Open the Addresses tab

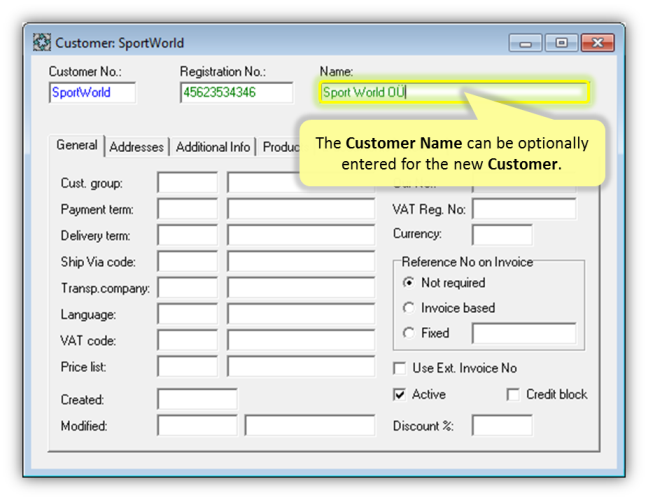pos(137,147)
